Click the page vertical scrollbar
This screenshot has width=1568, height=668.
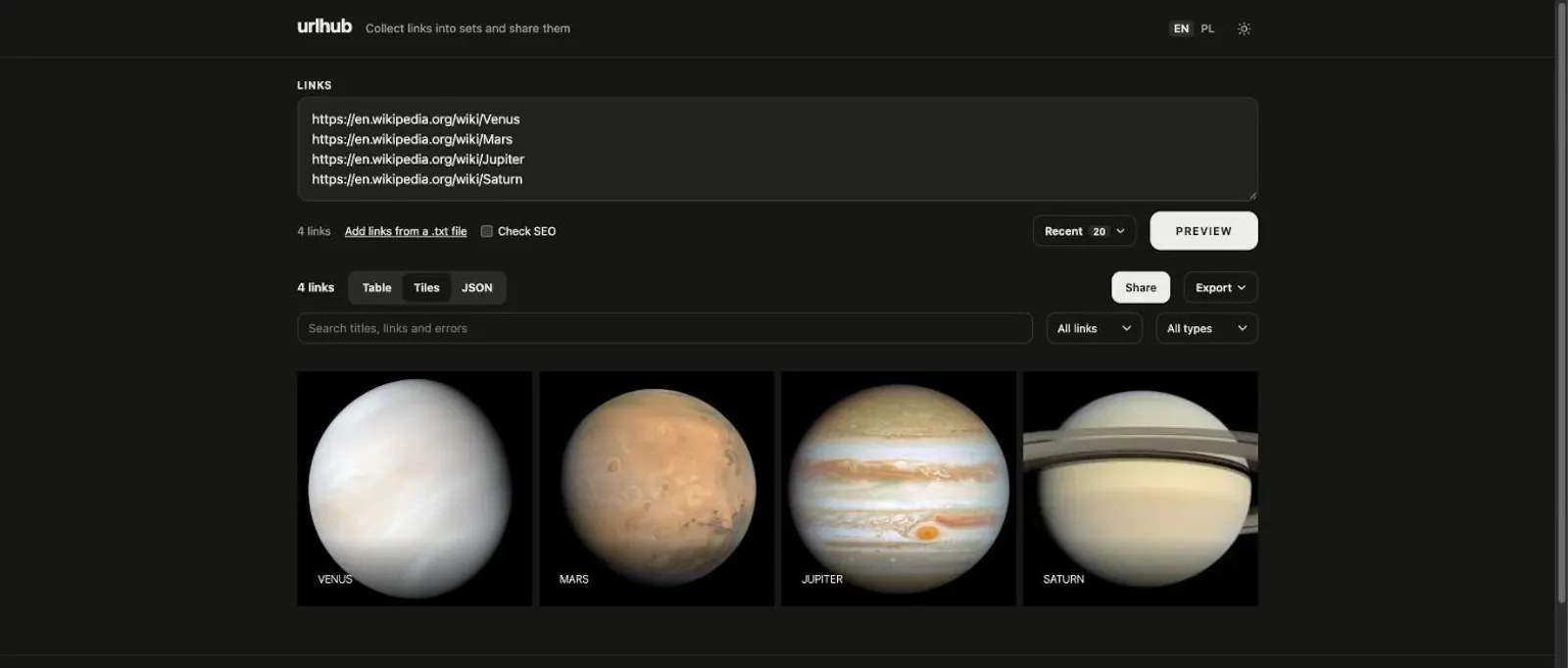pyautogui.click(x=1561, y=302)
